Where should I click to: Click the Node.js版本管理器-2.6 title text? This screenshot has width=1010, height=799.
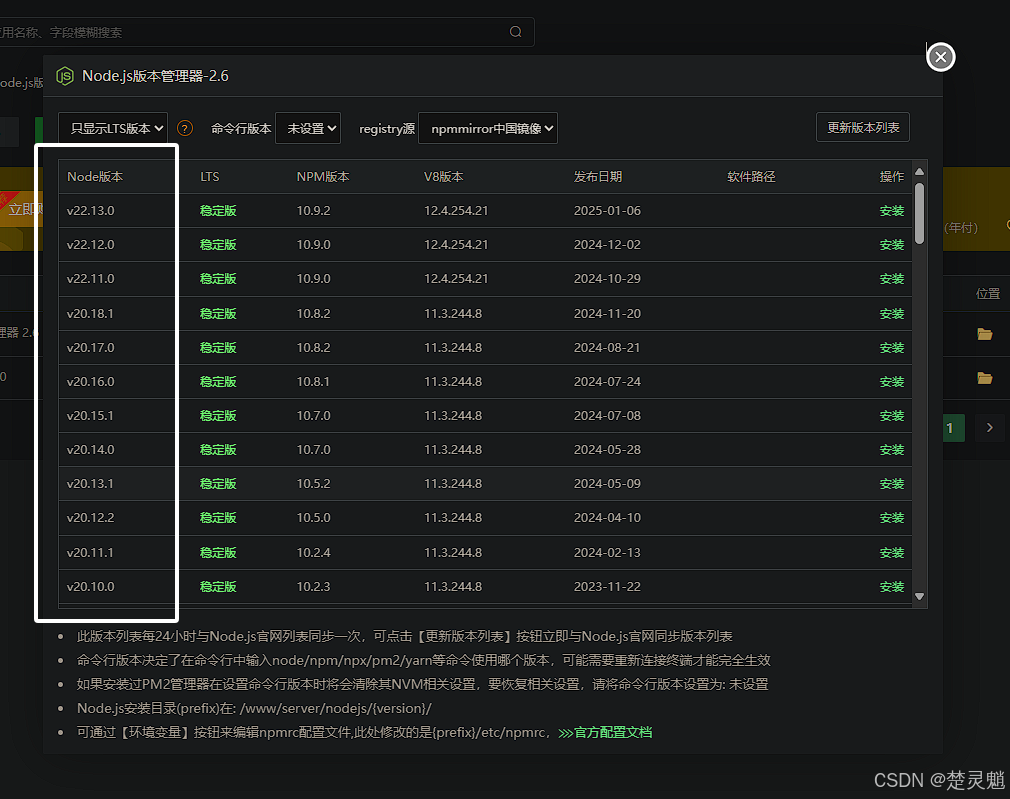tap(155, 76)
